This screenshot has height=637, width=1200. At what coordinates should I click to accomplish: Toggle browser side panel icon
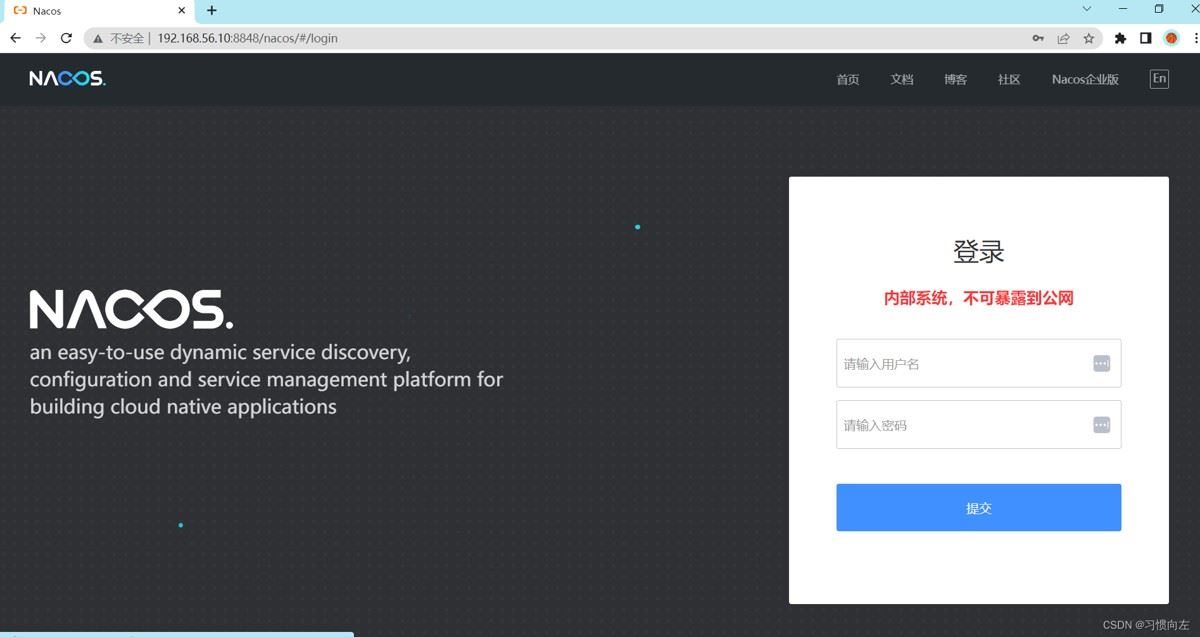[1146, 38]
